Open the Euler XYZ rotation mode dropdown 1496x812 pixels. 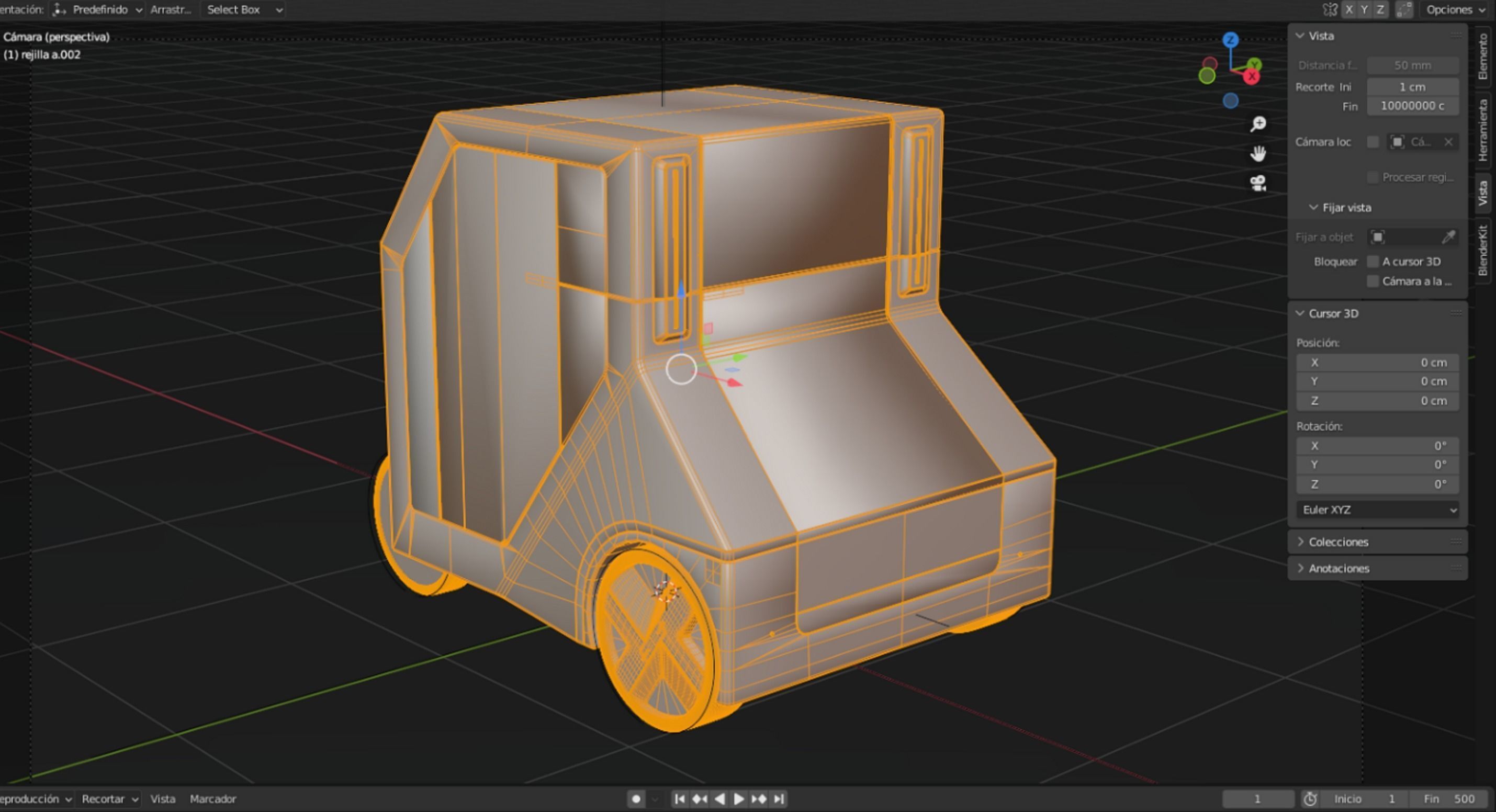[x=1378, y=510]
